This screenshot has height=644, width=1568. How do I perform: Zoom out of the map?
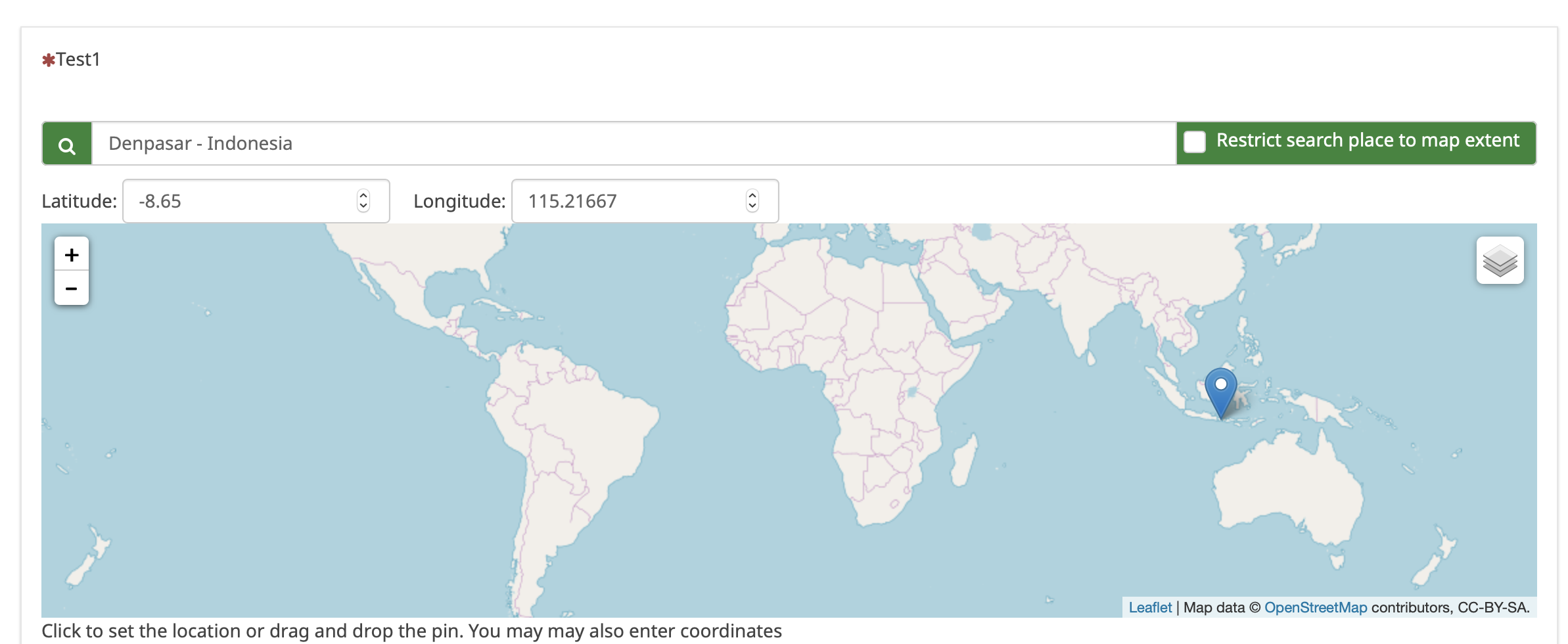coord(72,288)
